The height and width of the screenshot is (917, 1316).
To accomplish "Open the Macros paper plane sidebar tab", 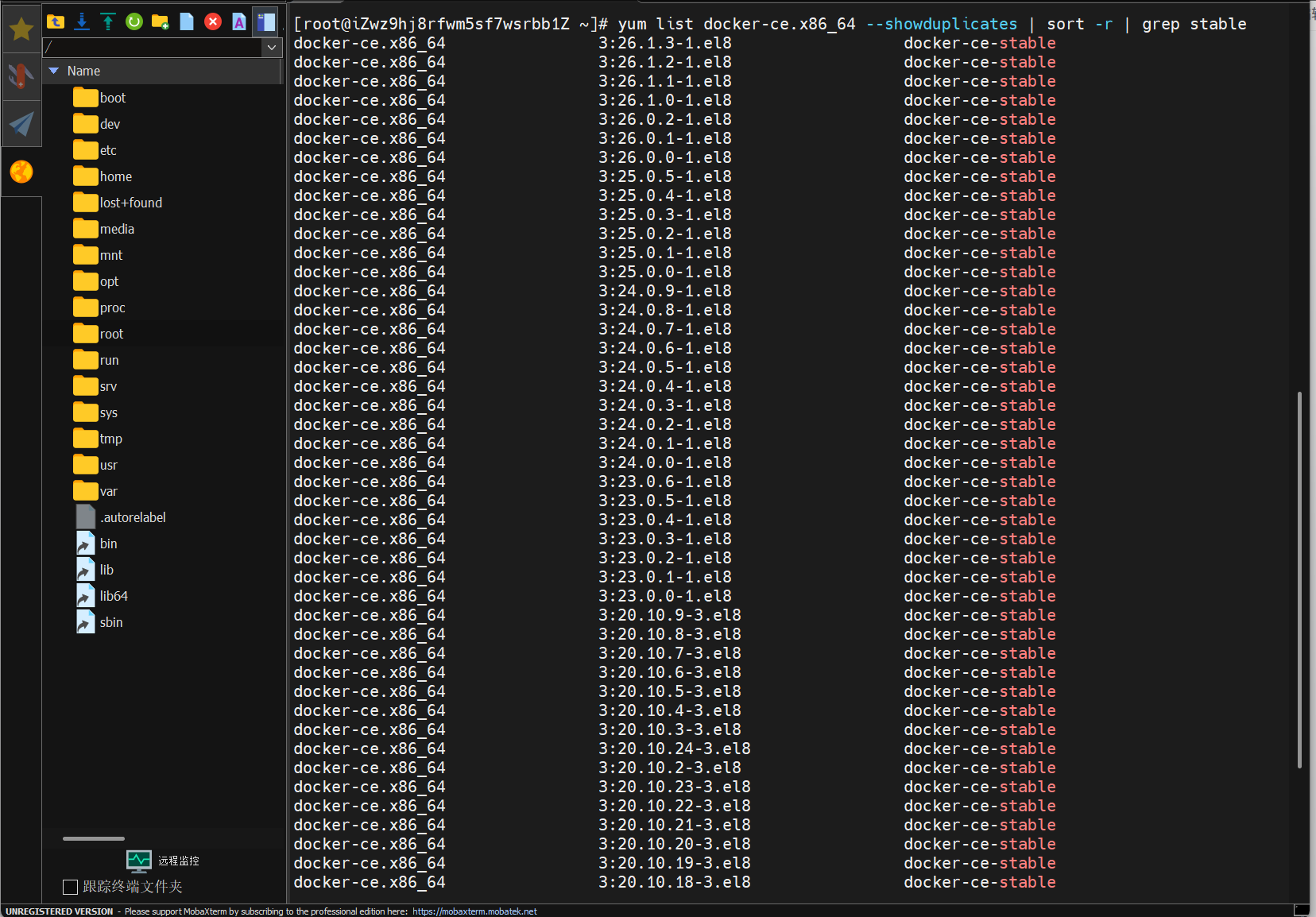I will pyautogui.click(x=21, y=123).
